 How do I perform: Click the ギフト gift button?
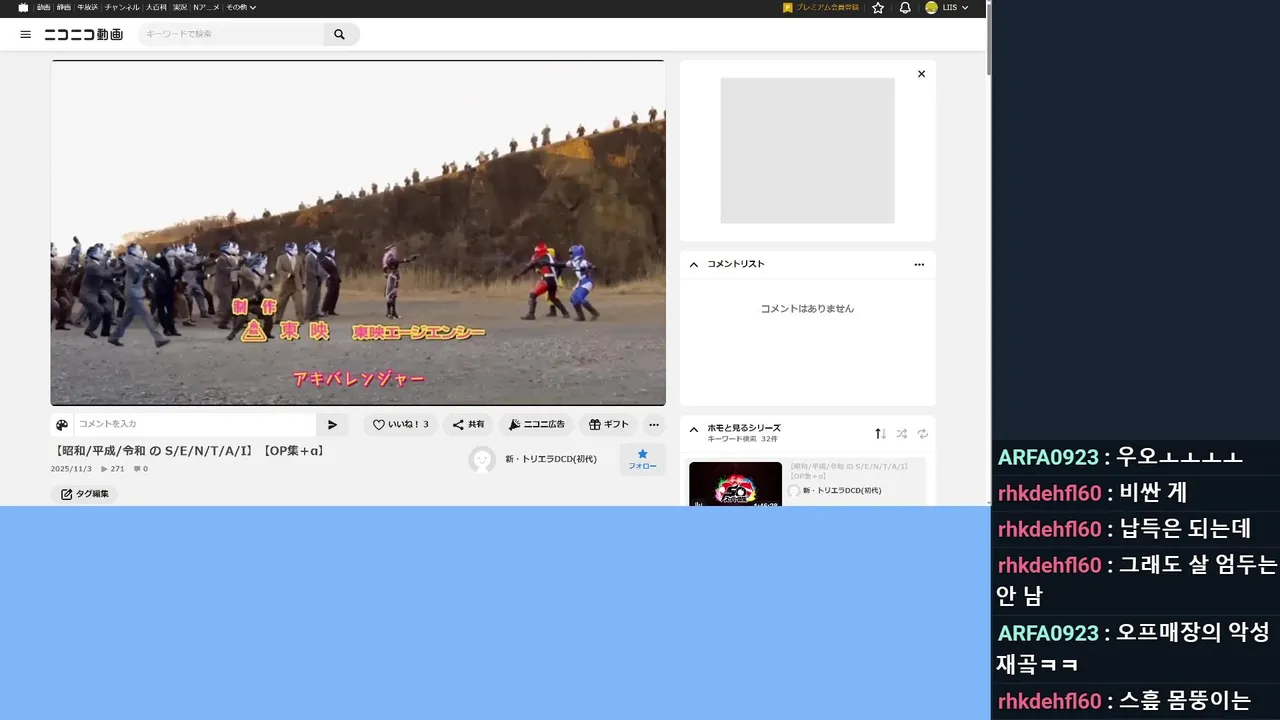click(608, 424)
